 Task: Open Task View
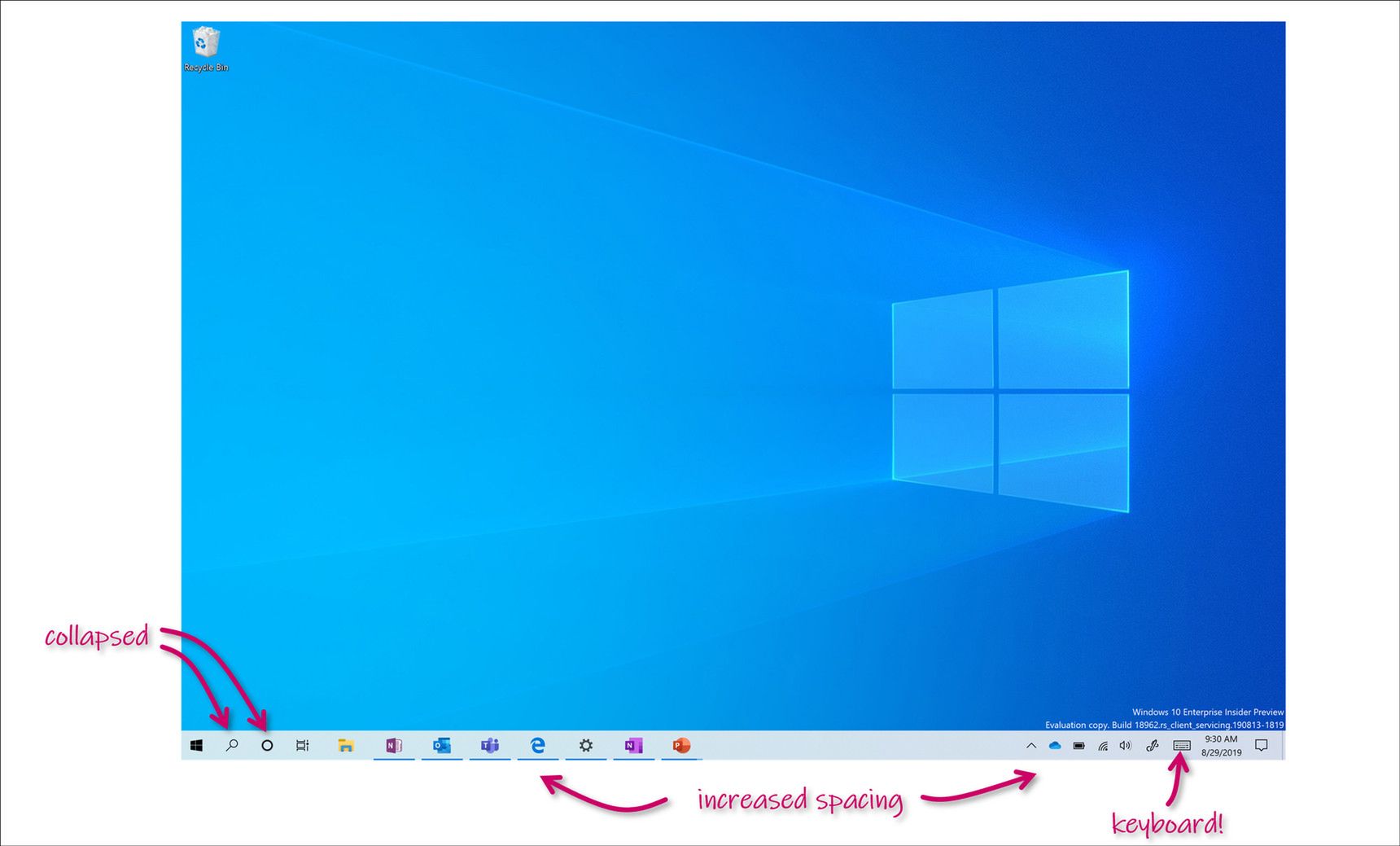tap(303, 745)
